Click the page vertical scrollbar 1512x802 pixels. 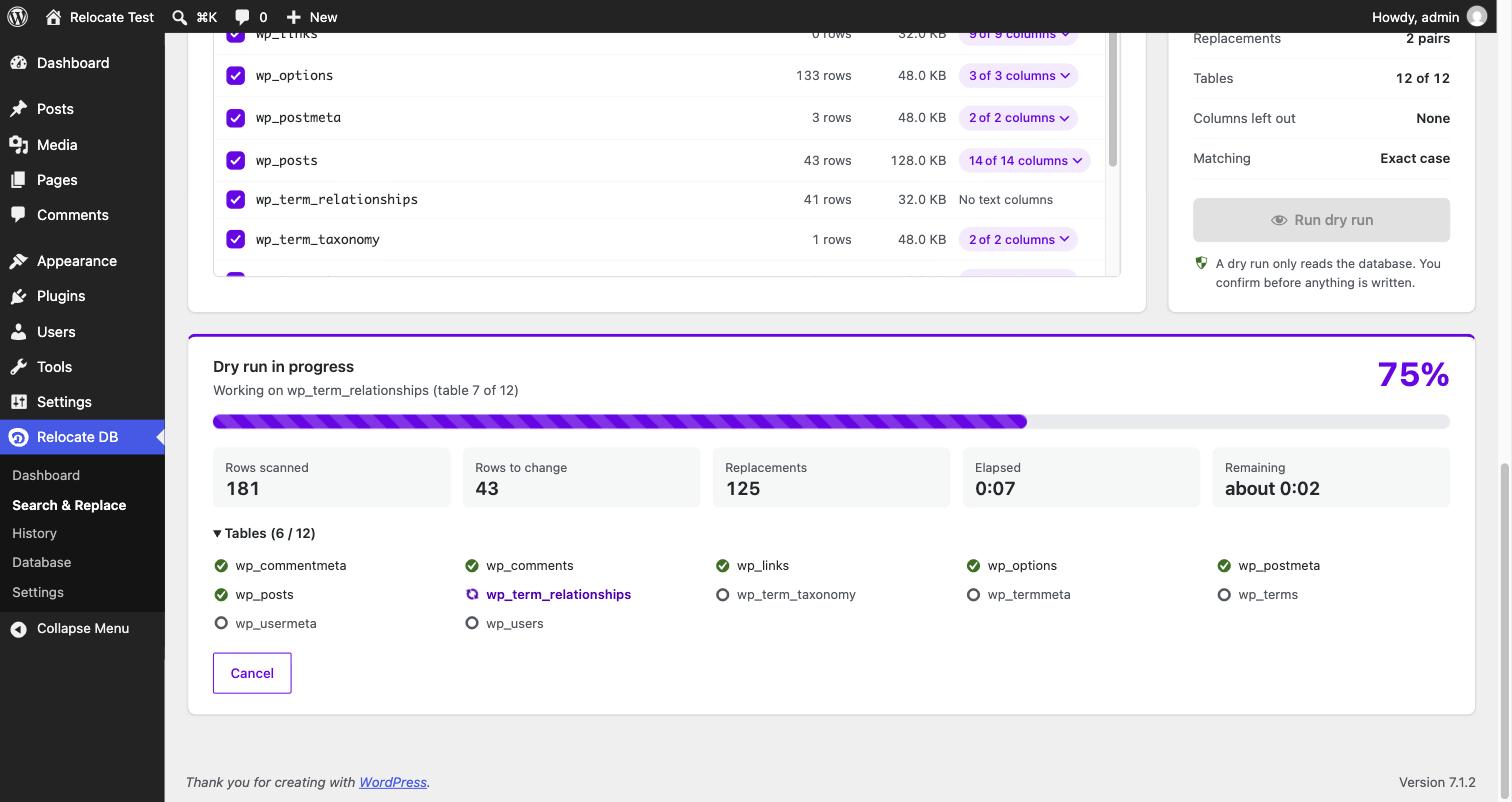coord(1506,630)
